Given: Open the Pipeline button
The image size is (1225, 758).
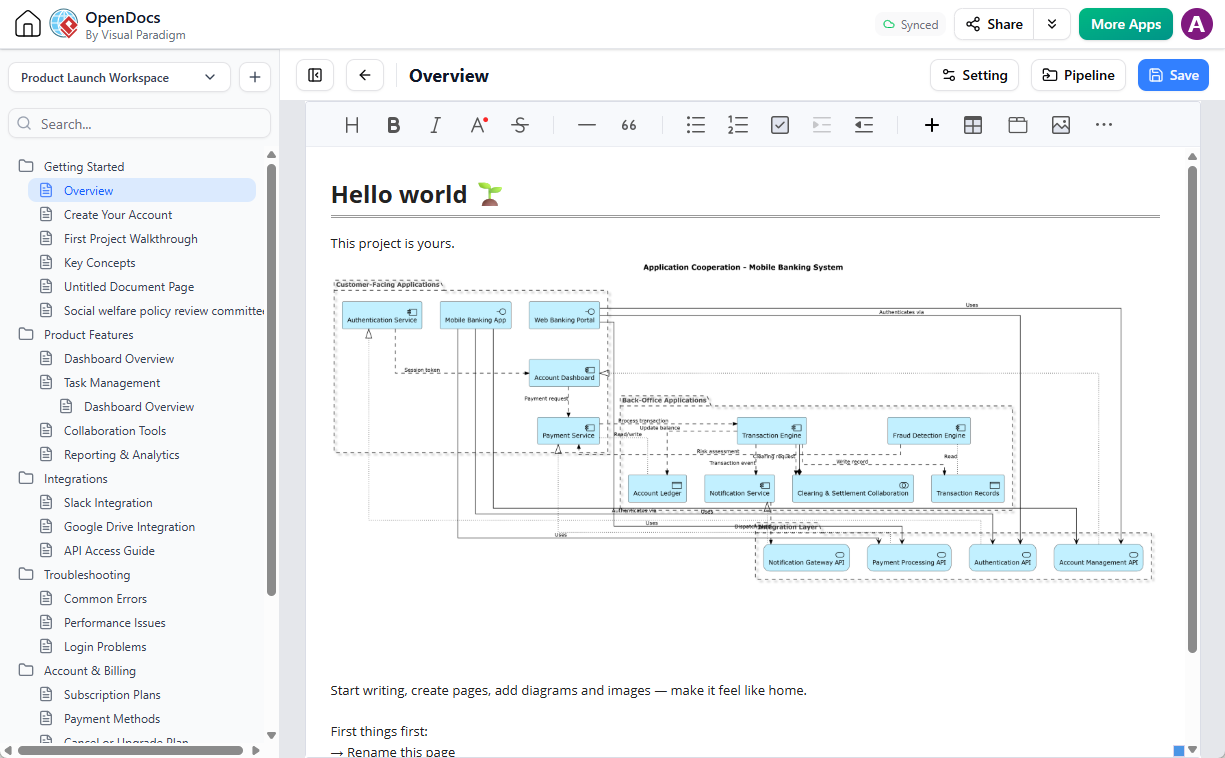Looking at the screenshot, I should coord(1078,75).
